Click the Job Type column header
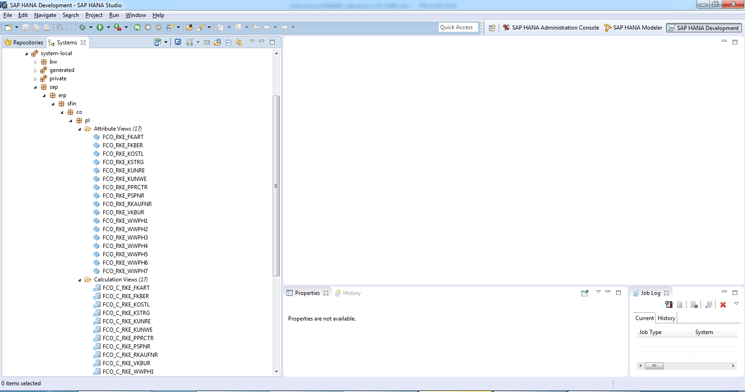The height and width of the screenshot is (392, 745). click(664, 332)
